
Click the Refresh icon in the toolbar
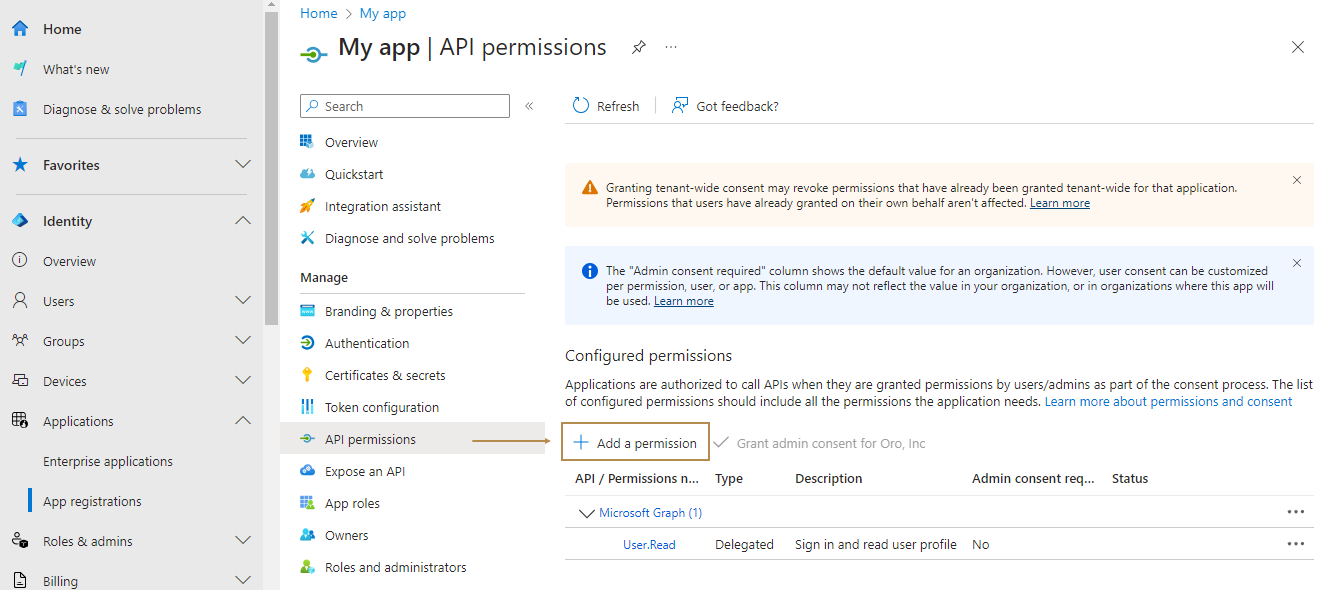[581, 106]
